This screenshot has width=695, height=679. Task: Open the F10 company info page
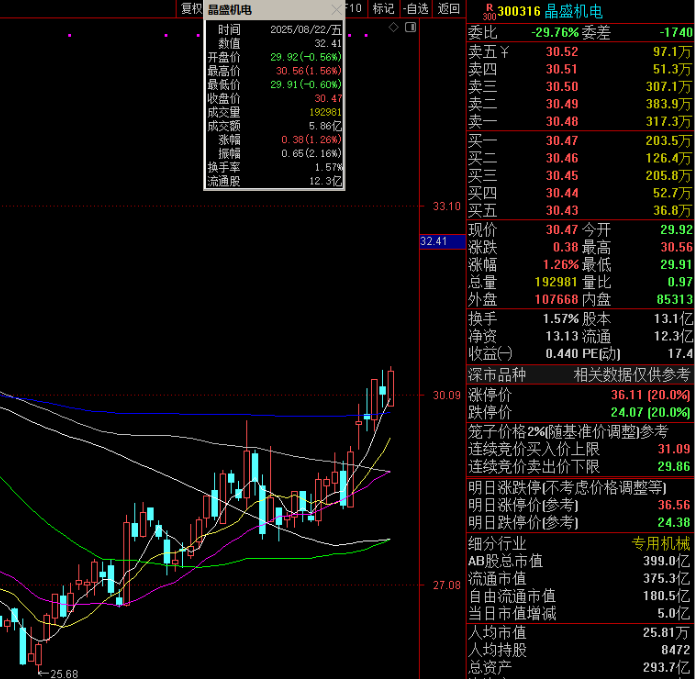point(353,8)
